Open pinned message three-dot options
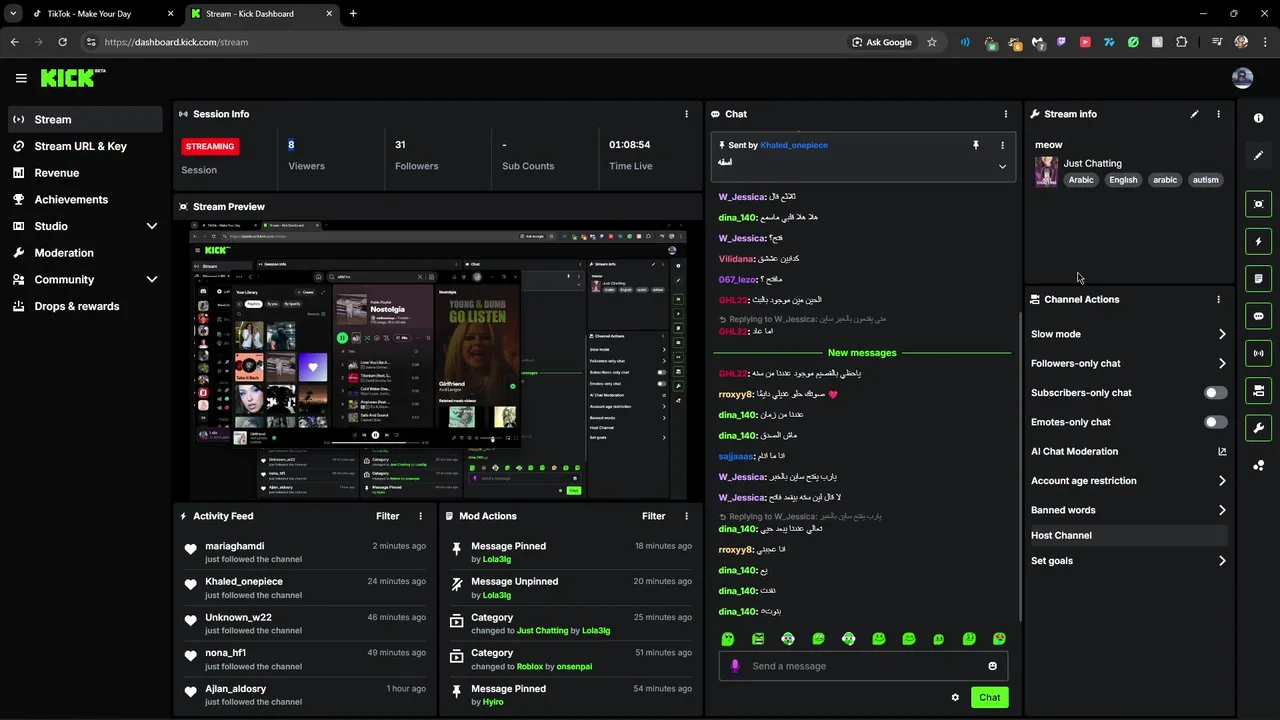The height and width of the screenshot is (720, 1280). [x=1002, y=145]
